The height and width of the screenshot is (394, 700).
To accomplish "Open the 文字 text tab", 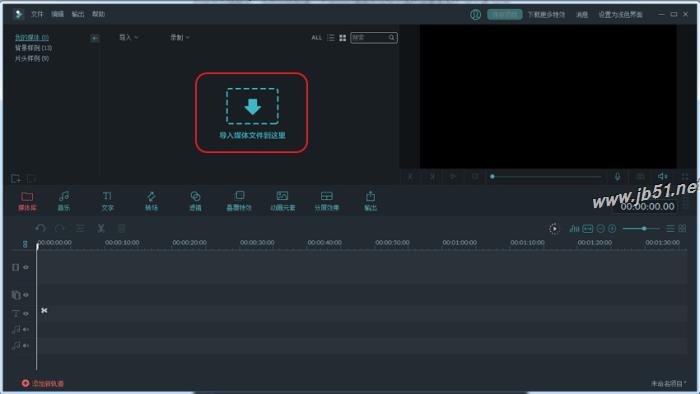I will click(x=107, y=201).
